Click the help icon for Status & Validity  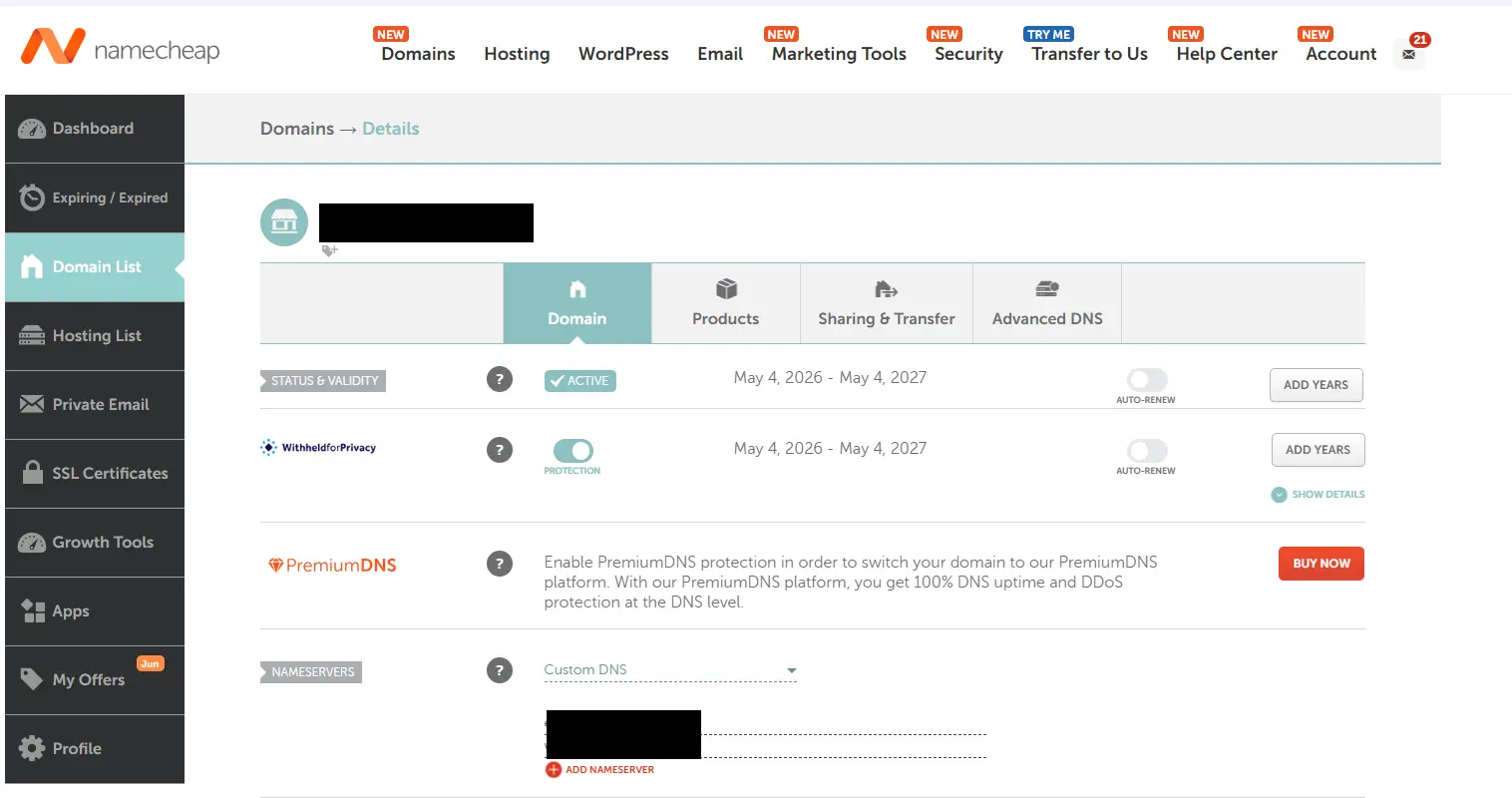(x=500, y=379)
